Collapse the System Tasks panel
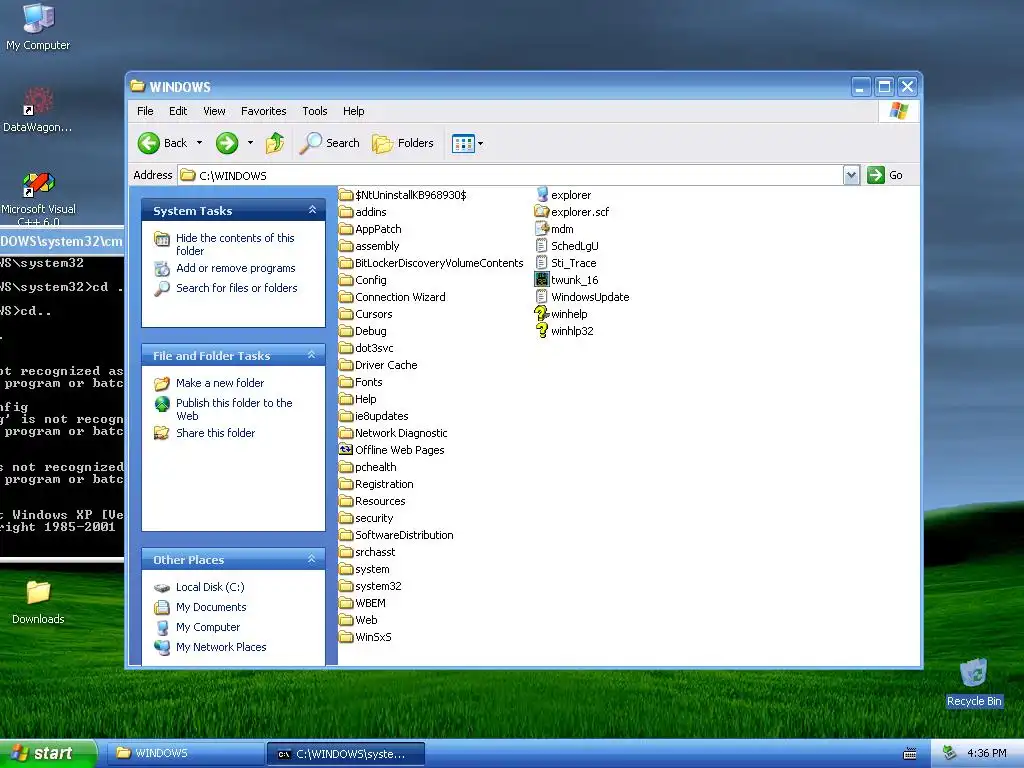1024x768 pixels. 312,210
